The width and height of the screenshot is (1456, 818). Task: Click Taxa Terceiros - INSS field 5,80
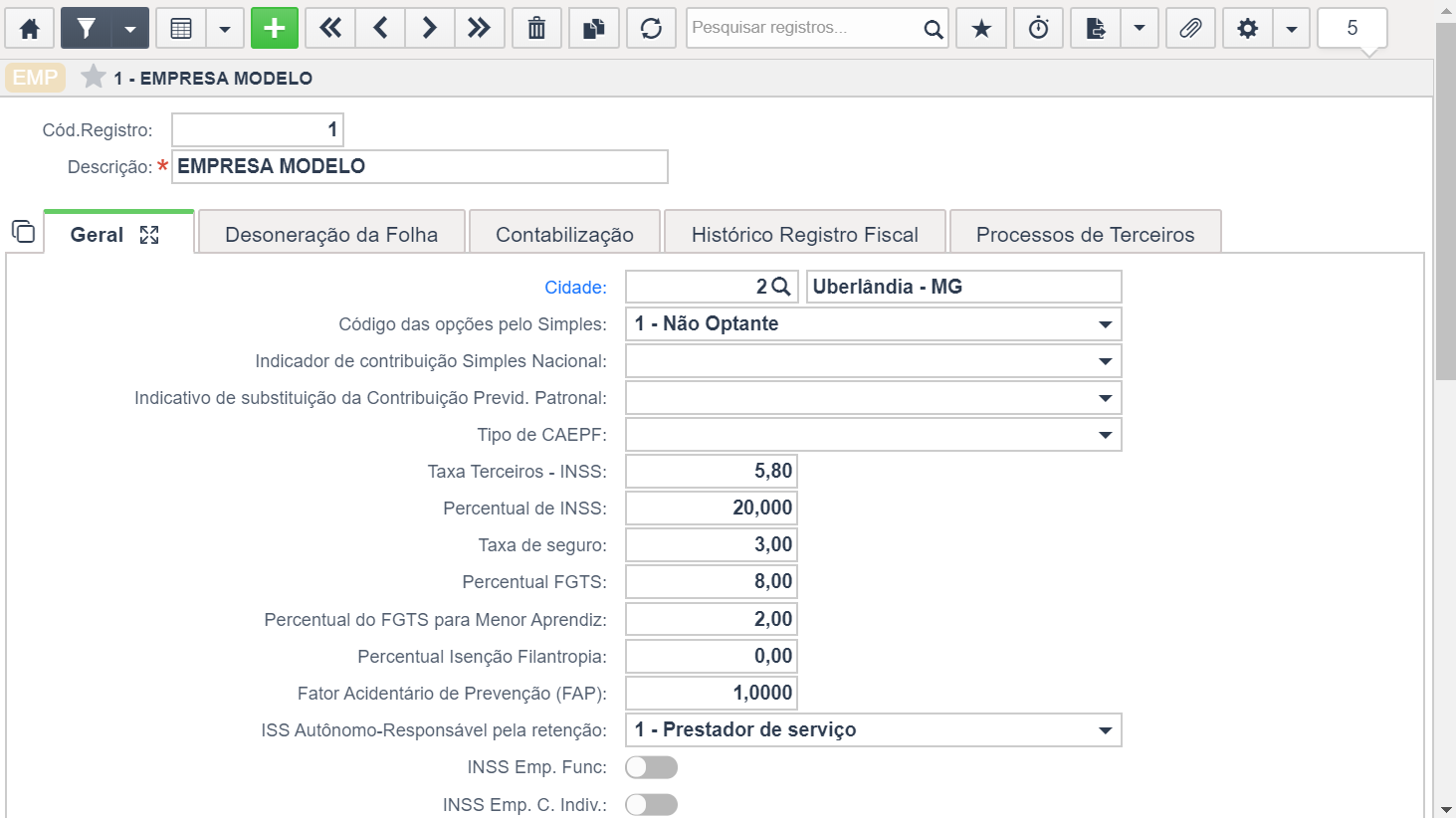coord(712,472)
